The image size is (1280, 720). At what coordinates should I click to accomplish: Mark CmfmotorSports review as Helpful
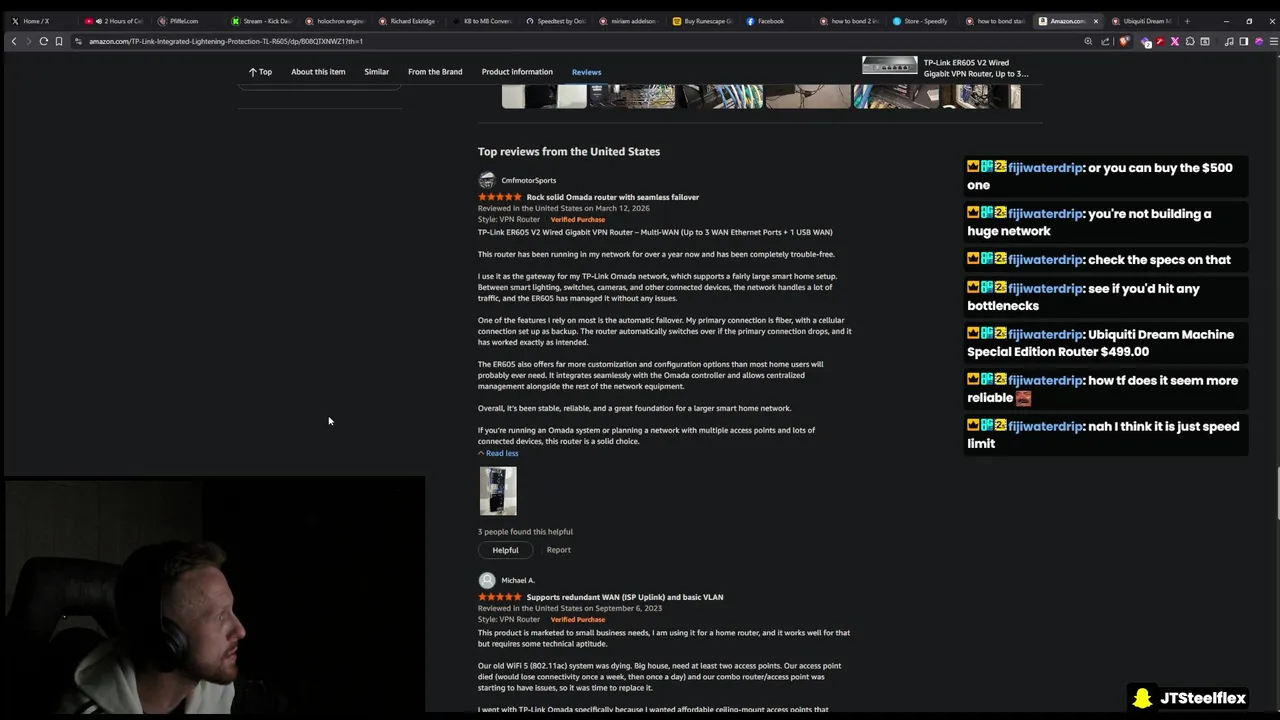pos(505,550)
